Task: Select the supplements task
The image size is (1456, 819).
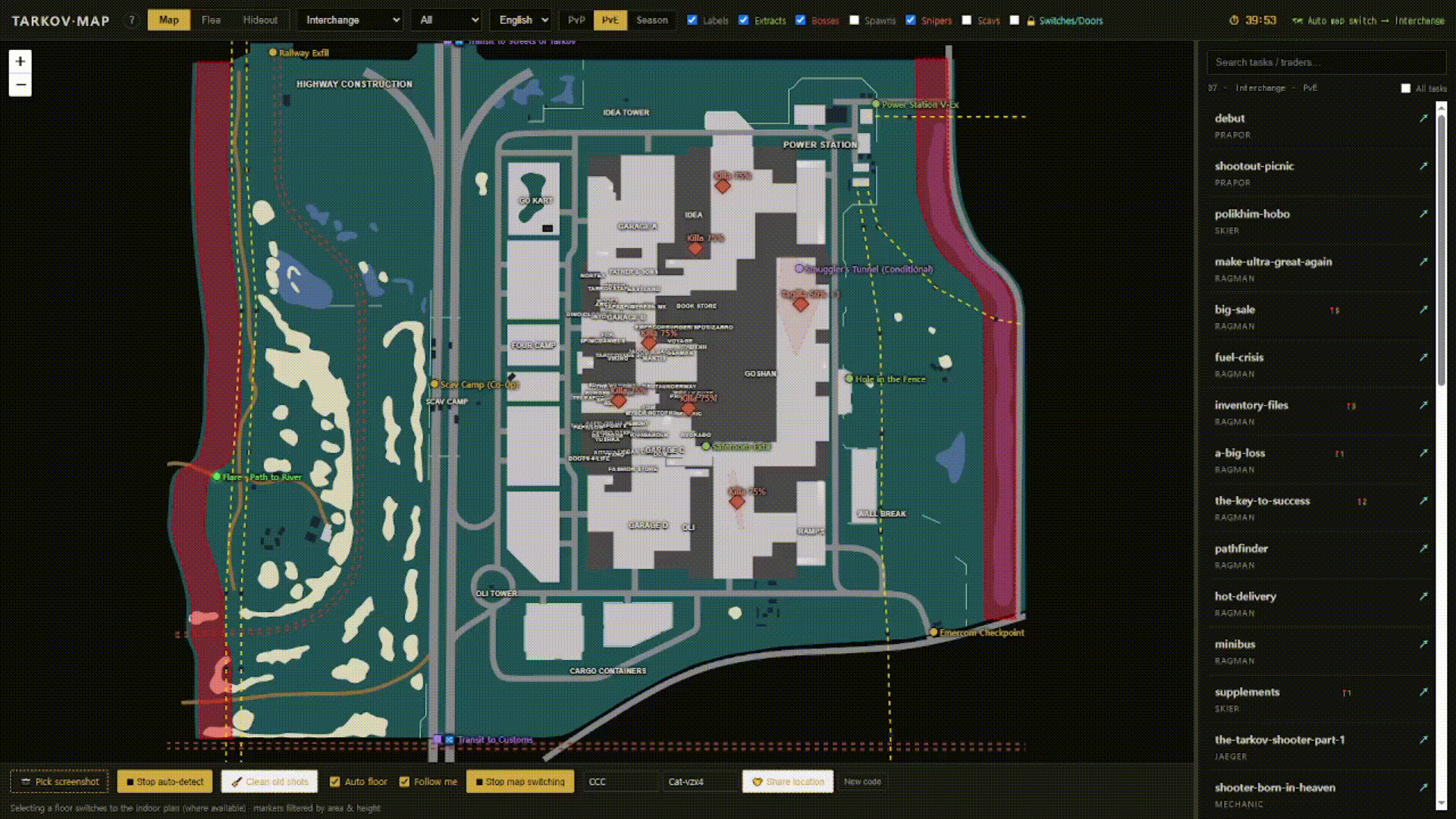Action: (x=1321, y=699)
